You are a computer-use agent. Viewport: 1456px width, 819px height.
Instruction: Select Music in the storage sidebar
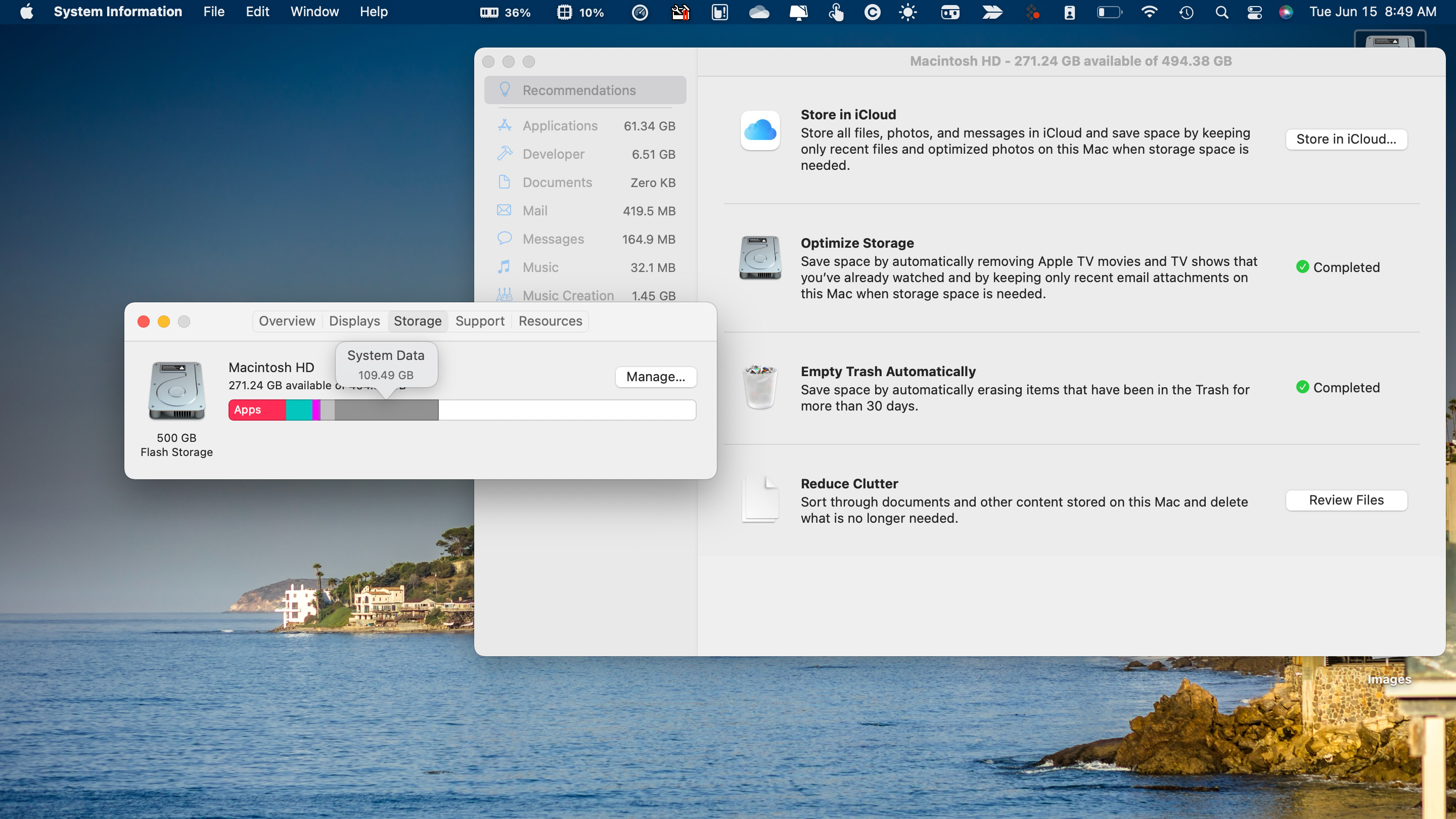click(x=585, y=267)
